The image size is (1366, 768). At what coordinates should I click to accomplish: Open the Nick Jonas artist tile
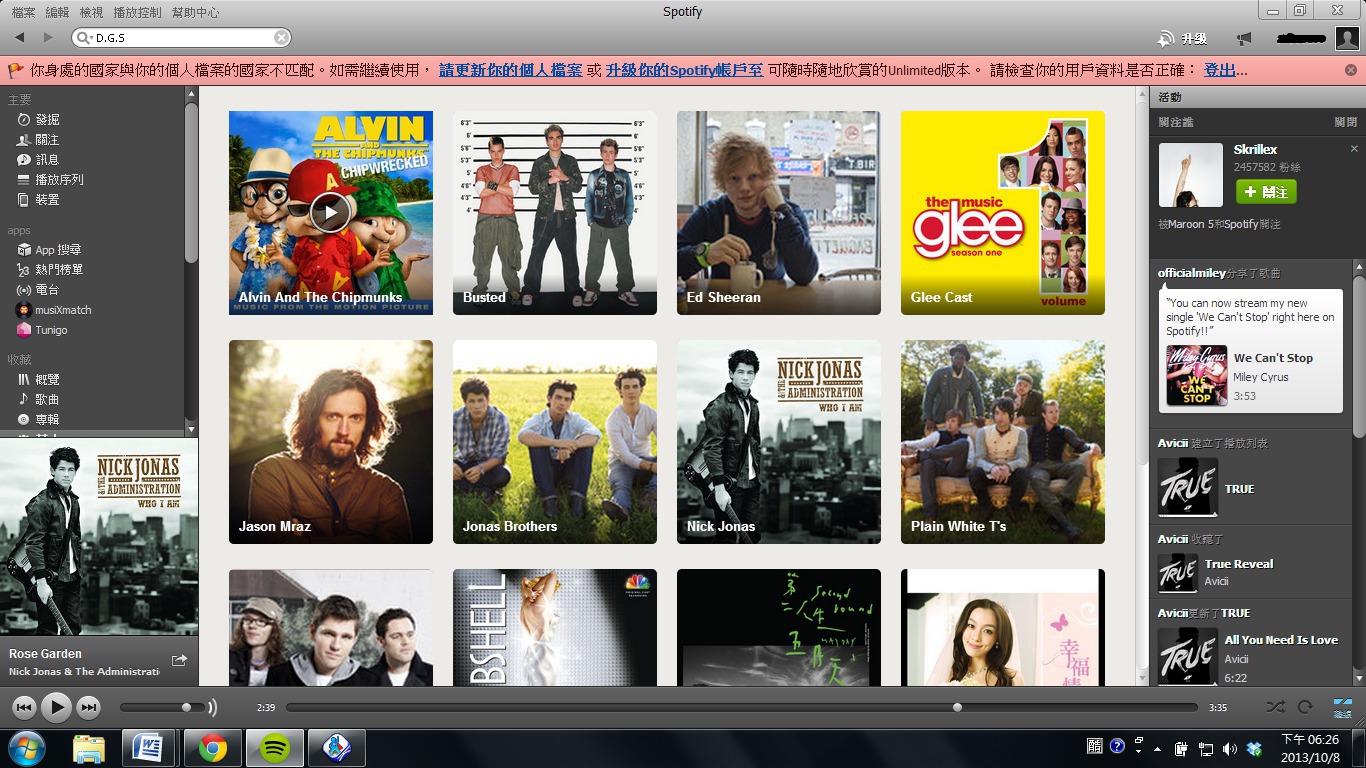[x=779, y=442]
